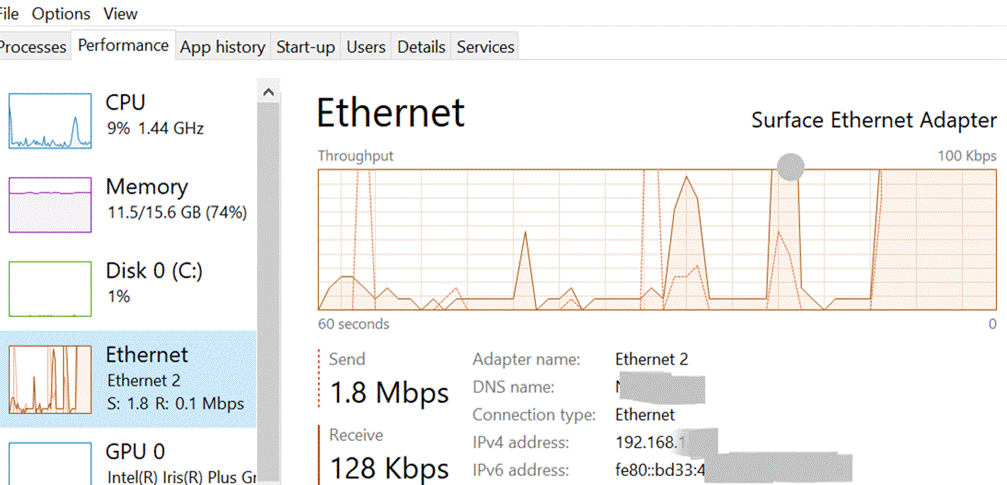This screenshot has width=1007, height=485.
Task: Open the GPU 0 Intel Iris Plus entry
Action: pyautogui.click(x=128, y=463)
